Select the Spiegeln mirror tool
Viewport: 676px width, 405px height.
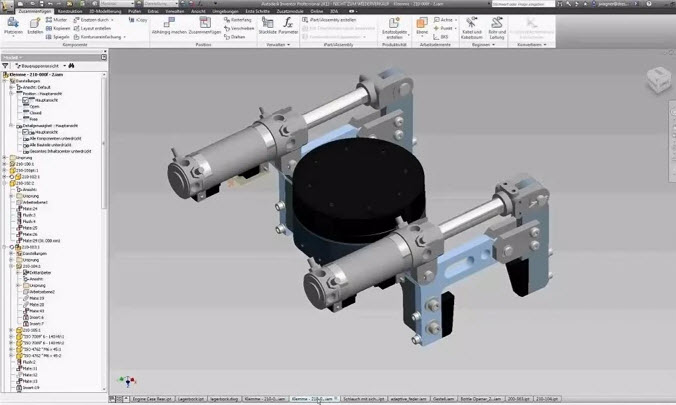pos(57,37)
